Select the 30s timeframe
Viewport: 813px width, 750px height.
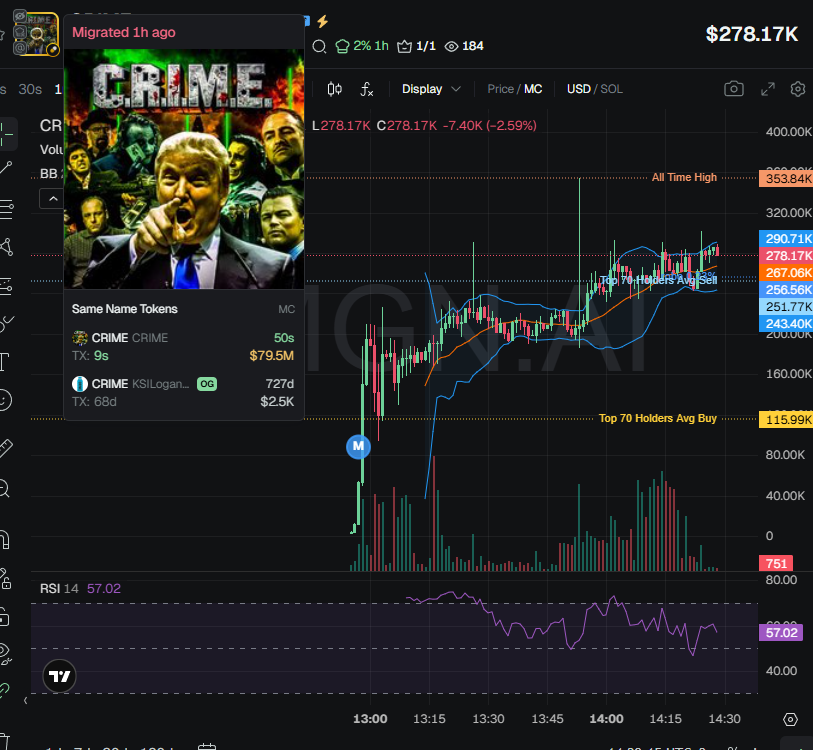(x=30, y=89)
